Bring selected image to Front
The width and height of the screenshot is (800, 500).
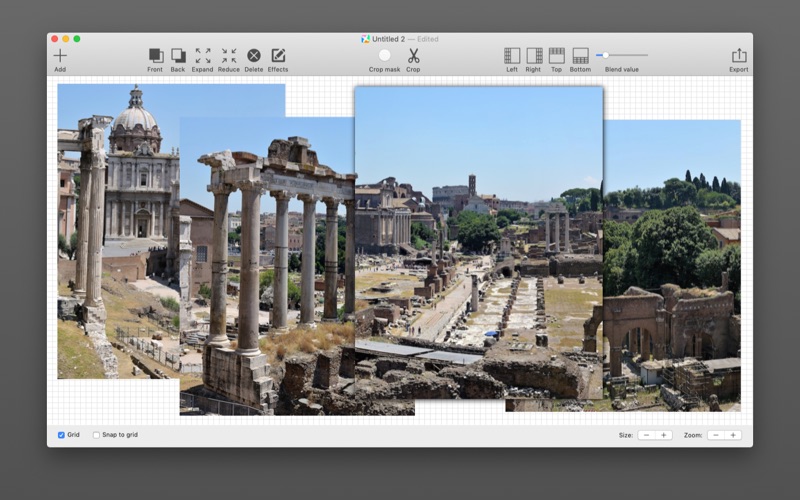(x=156, y=56)
